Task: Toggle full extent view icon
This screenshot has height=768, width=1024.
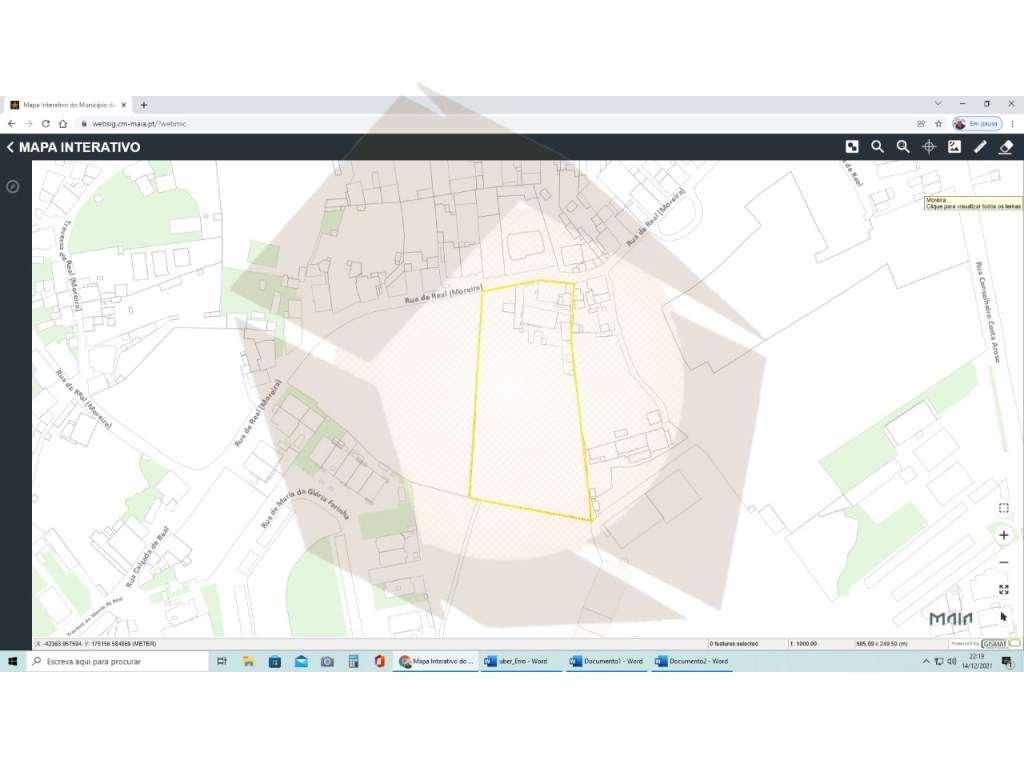Action: (1004, 590)
